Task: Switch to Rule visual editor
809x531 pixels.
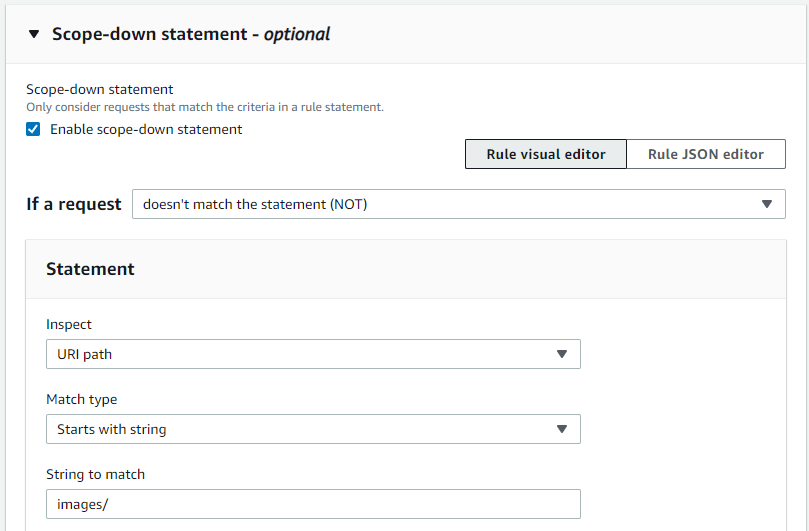Action: [x=546, y=154]
